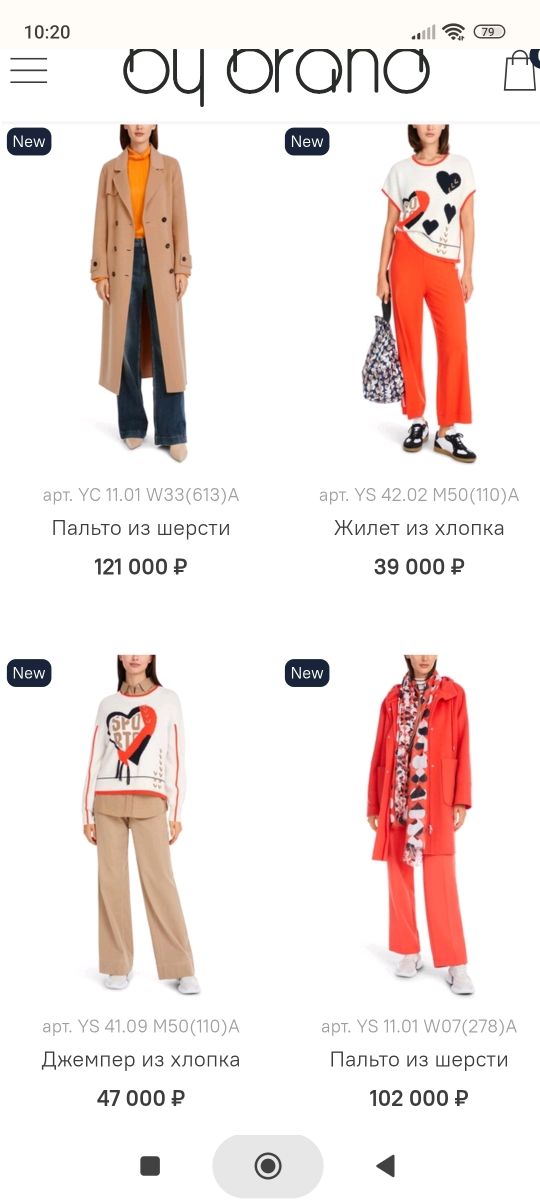Tap the New badge on red coat
The width and height of the screenshot is (540, 1200).
307,673
